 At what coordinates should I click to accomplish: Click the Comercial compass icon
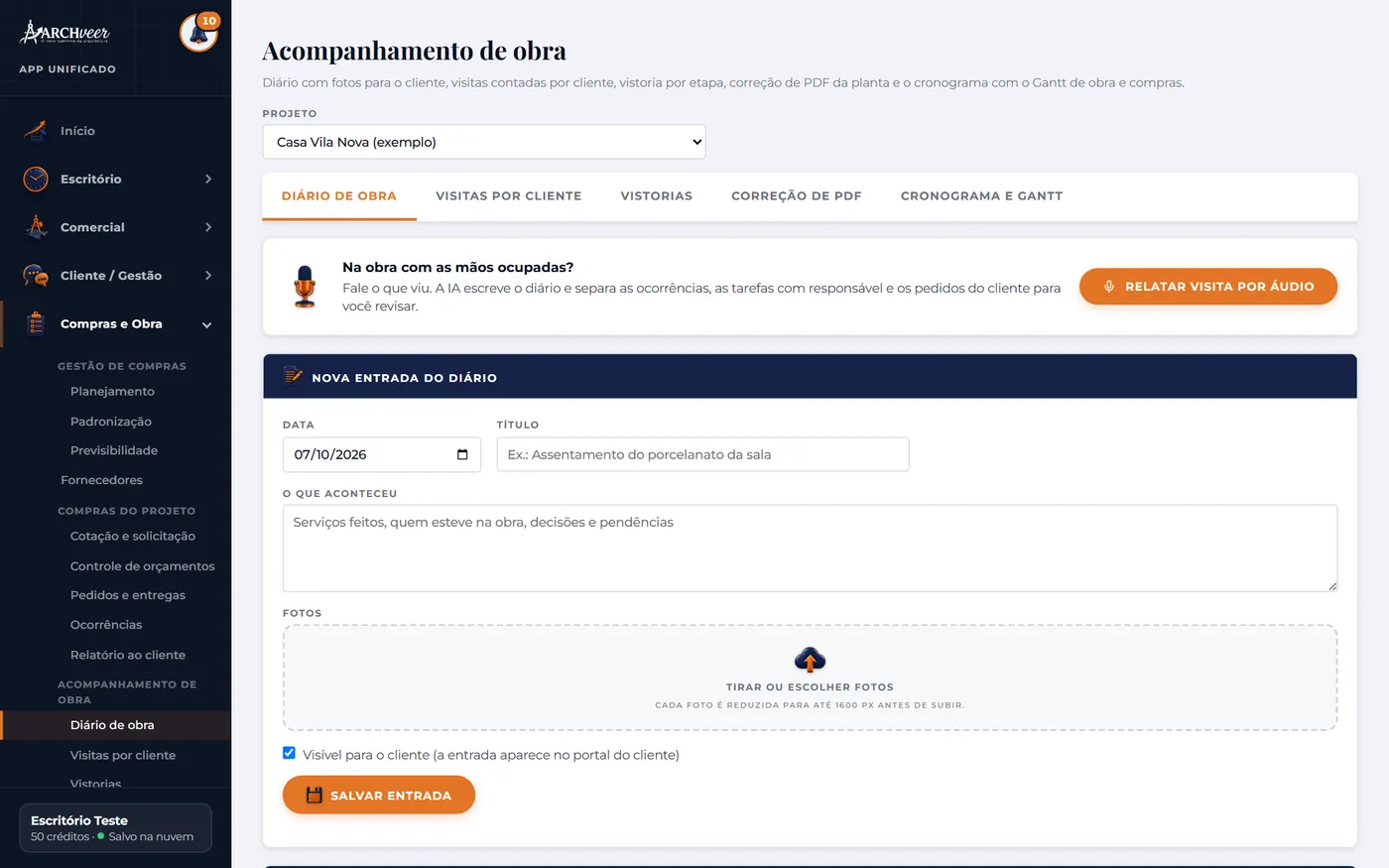36,227
